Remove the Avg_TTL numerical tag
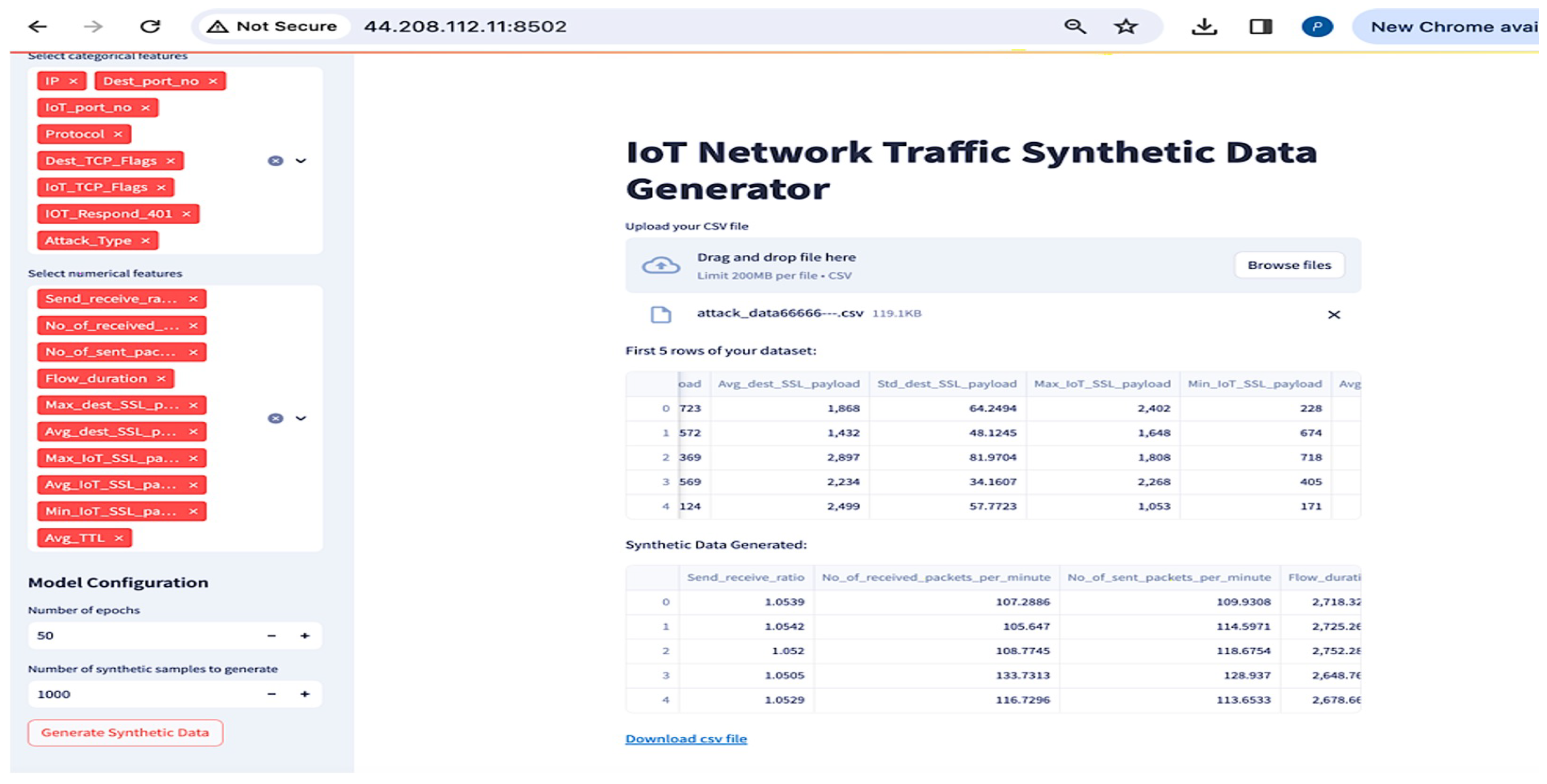1547x784 pixels. (119, 538)
